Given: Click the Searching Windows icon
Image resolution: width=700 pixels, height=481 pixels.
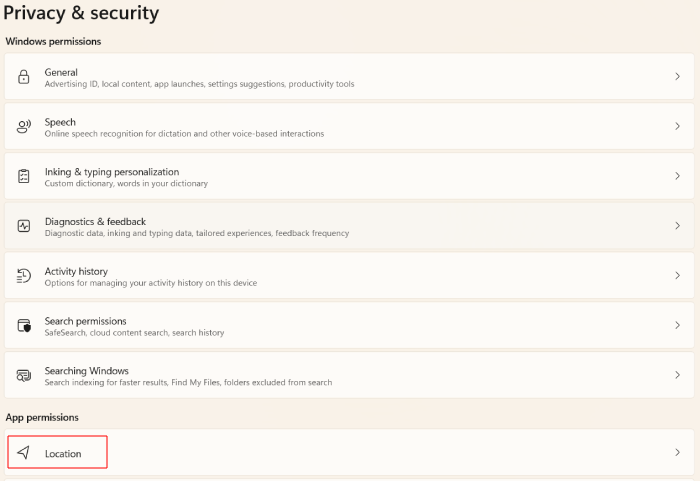Looking at the screenshot, I should [24, 375].
